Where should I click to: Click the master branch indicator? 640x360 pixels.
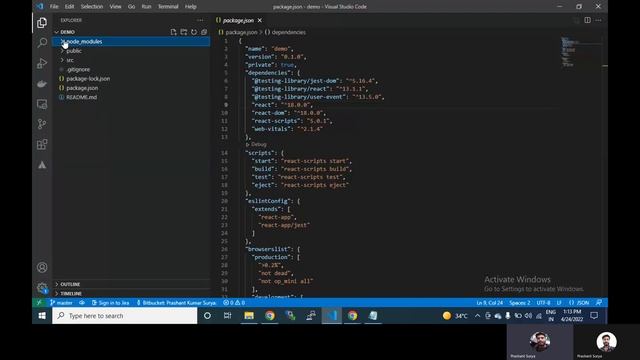(x=61, y=302)
